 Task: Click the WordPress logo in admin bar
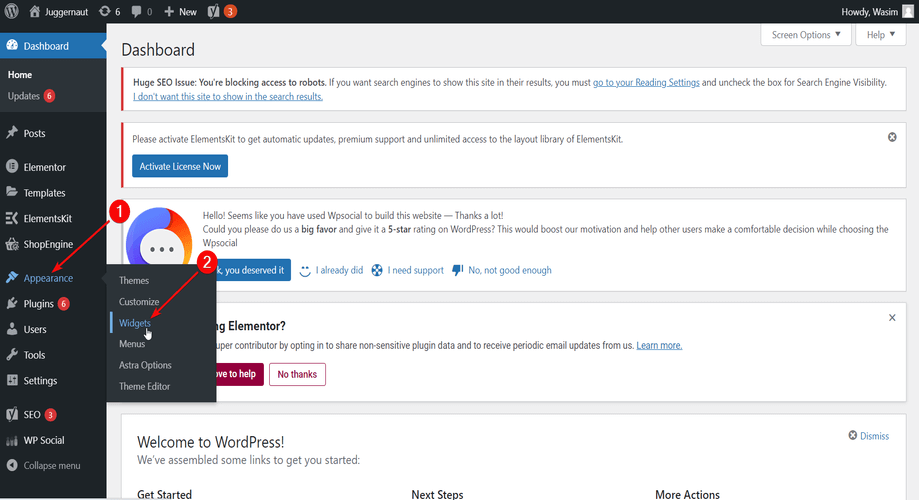[x=12, y=11]
